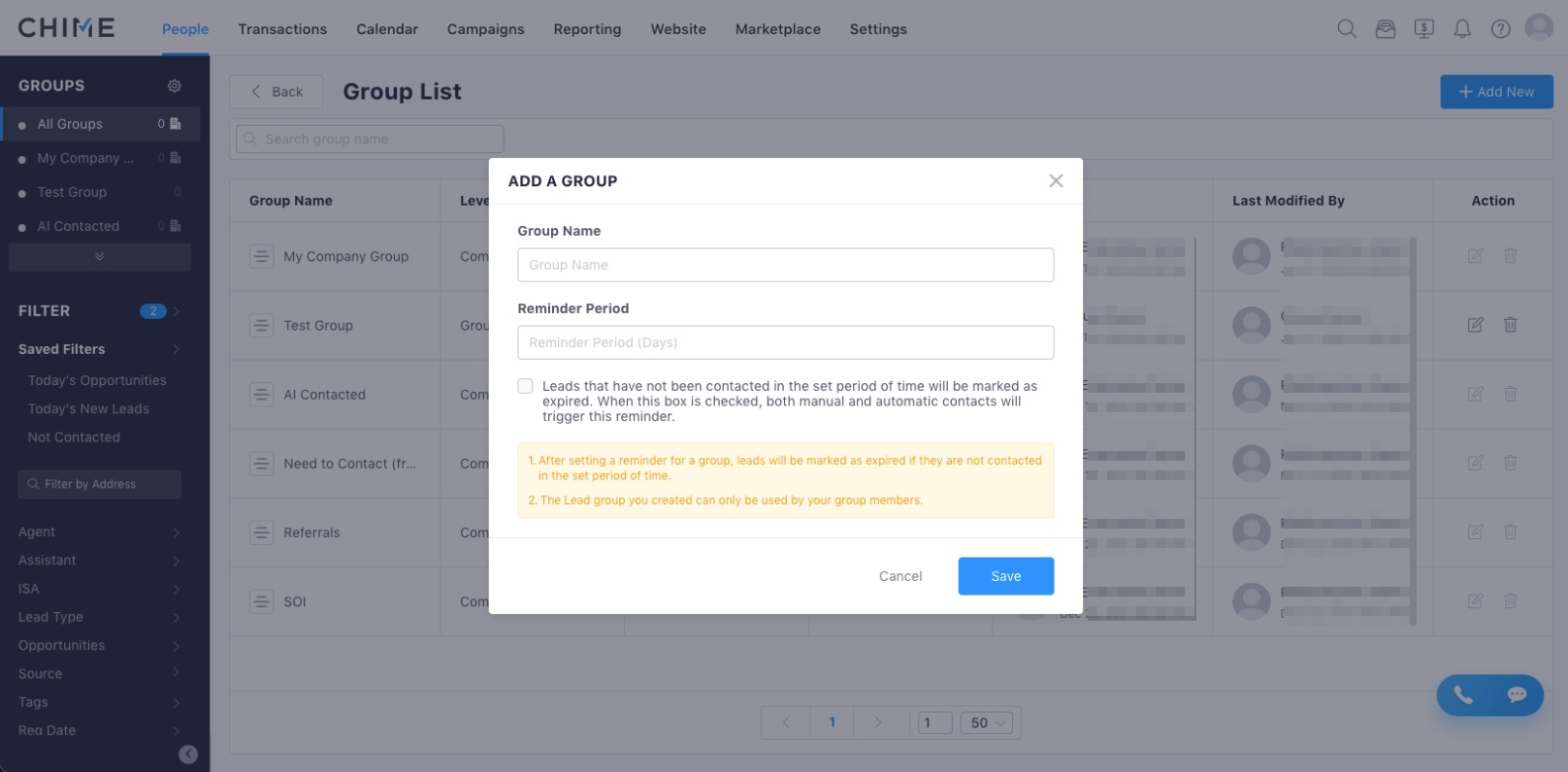Image resolution: width=1568 pixels, height=772 pixels.
Task: Click the groups settings gear icon
Action: (x=175, y=85)
